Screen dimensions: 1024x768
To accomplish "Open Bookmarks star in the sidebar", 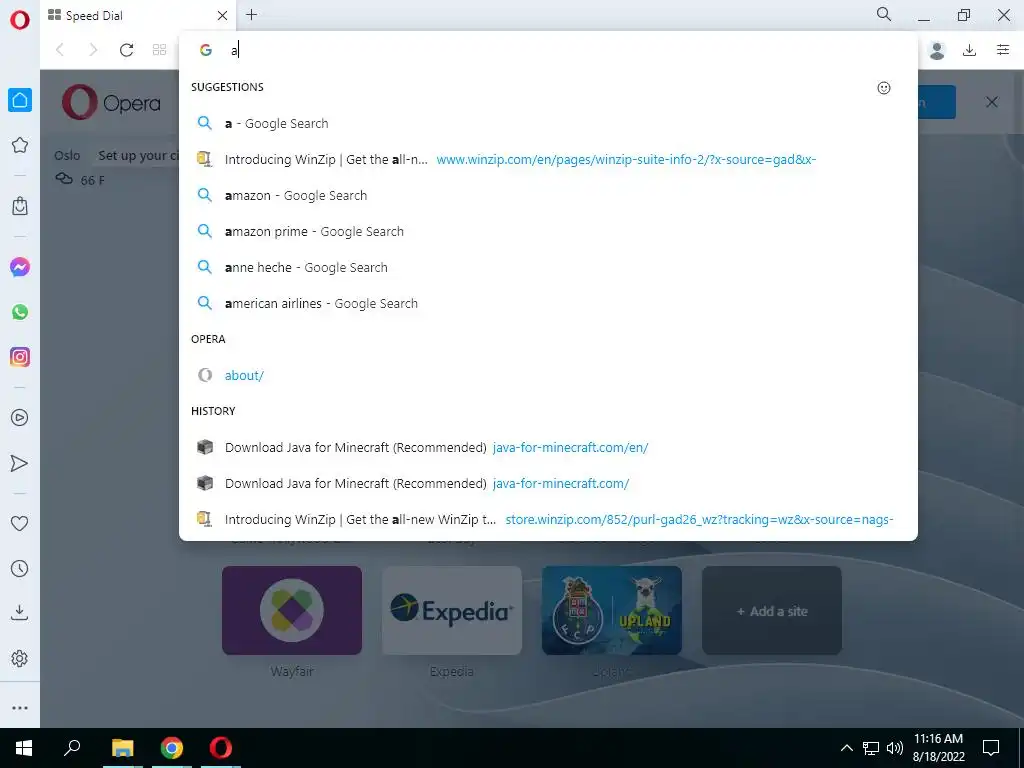I will coord(20,145).
